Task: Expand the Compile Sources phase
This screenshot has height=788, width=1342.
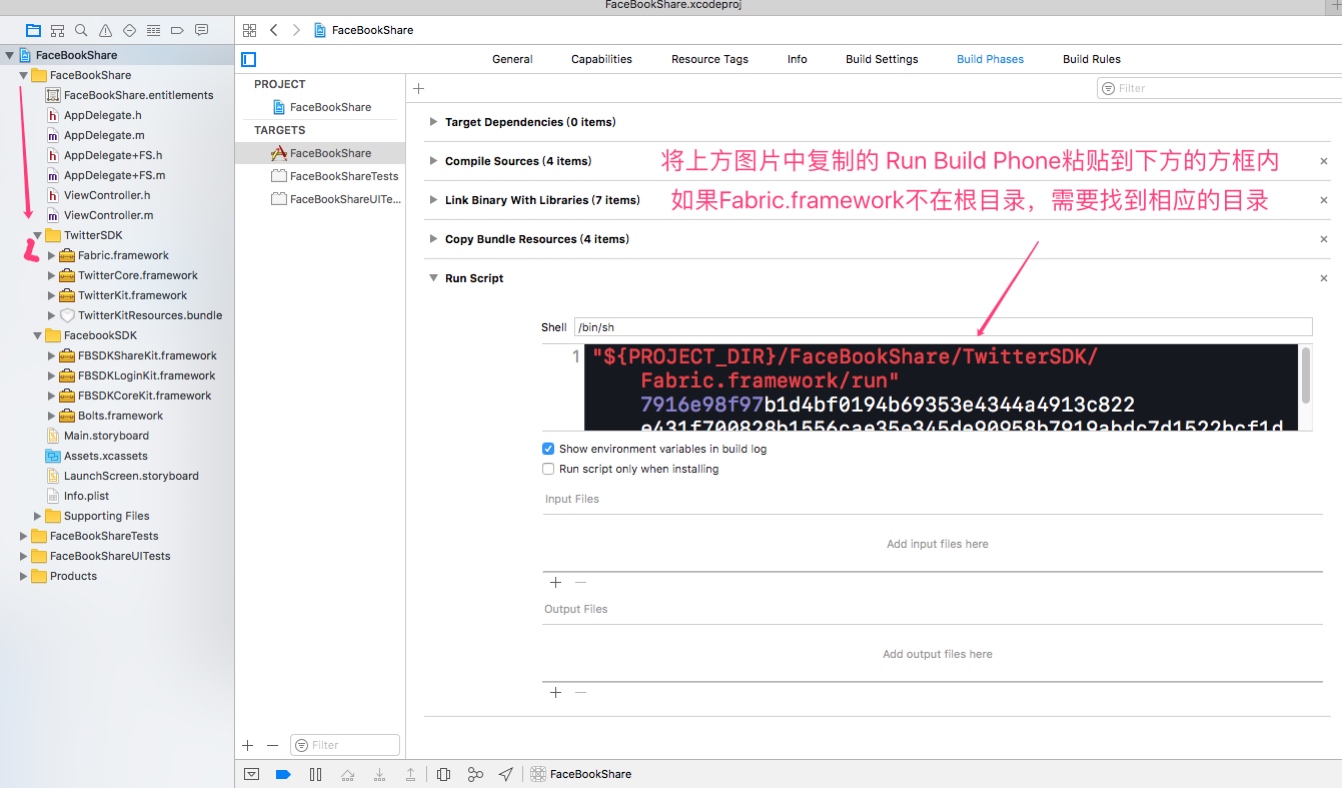Action: [x=433, y=161]
